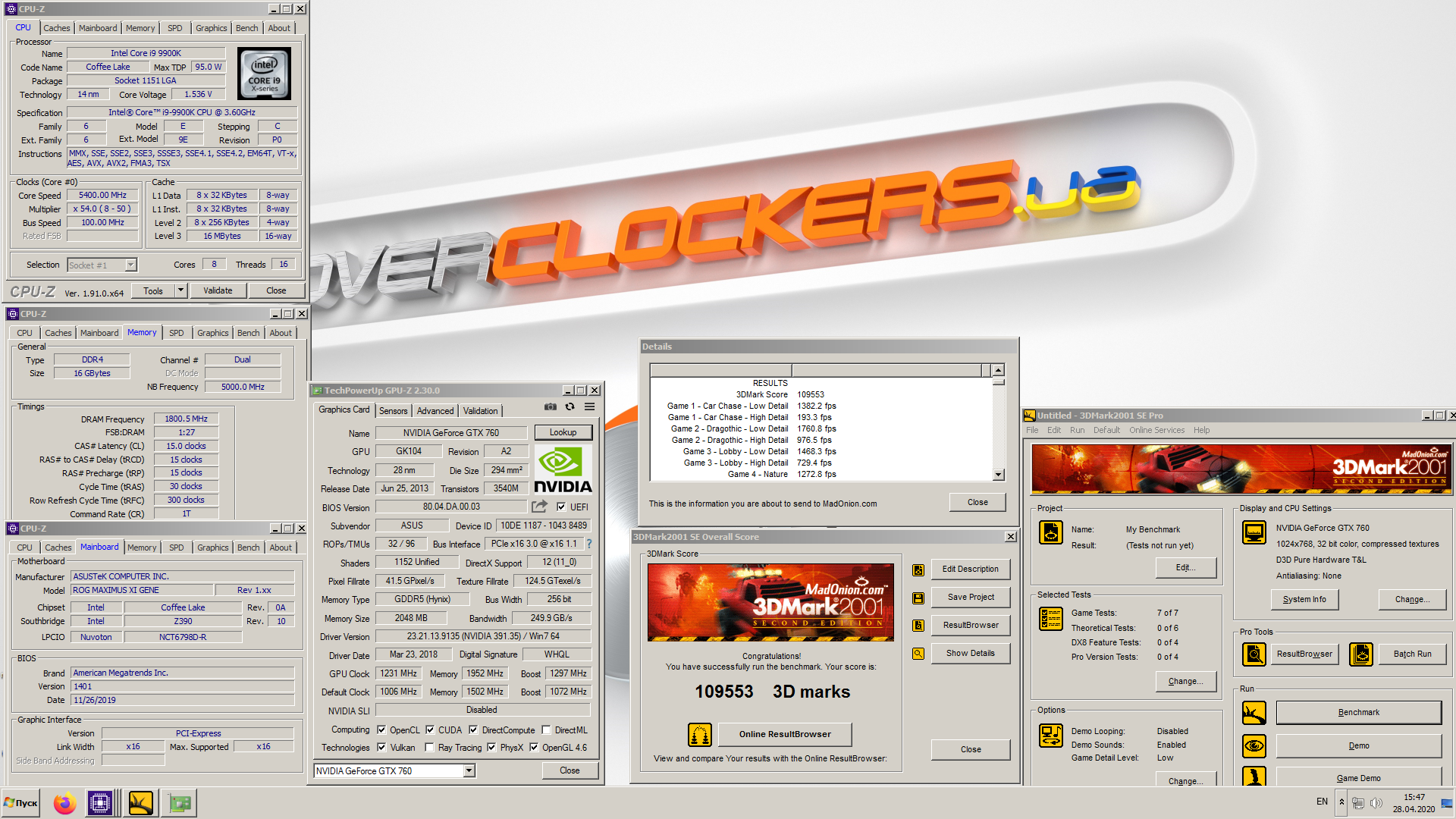Screen dimensions: 1456x819
Task: Click the Details results scrollbar thumb
Action: pos(999,381)
